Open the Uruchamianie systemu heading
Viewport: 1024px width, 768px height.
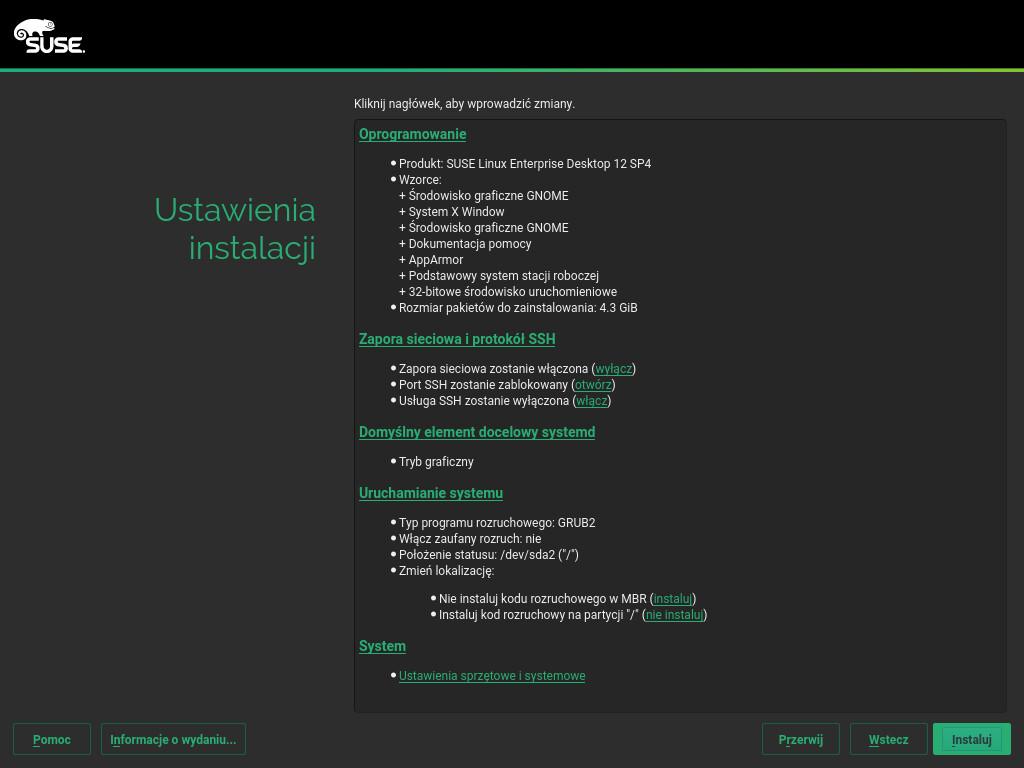tap(430, 493)
